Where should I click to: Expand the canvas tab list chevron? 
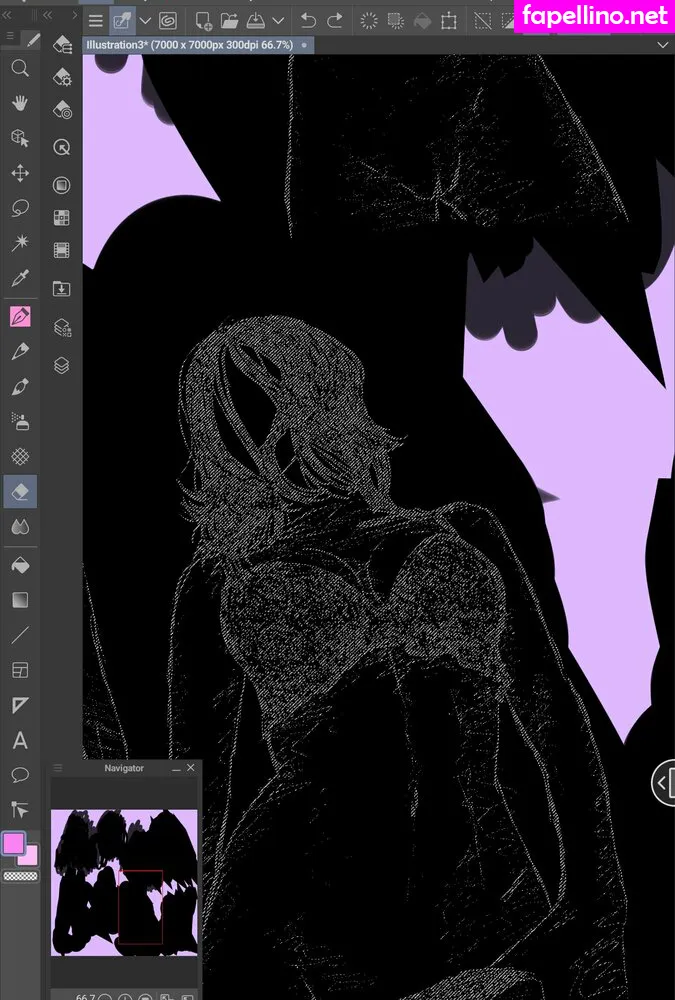click(662, 45)
